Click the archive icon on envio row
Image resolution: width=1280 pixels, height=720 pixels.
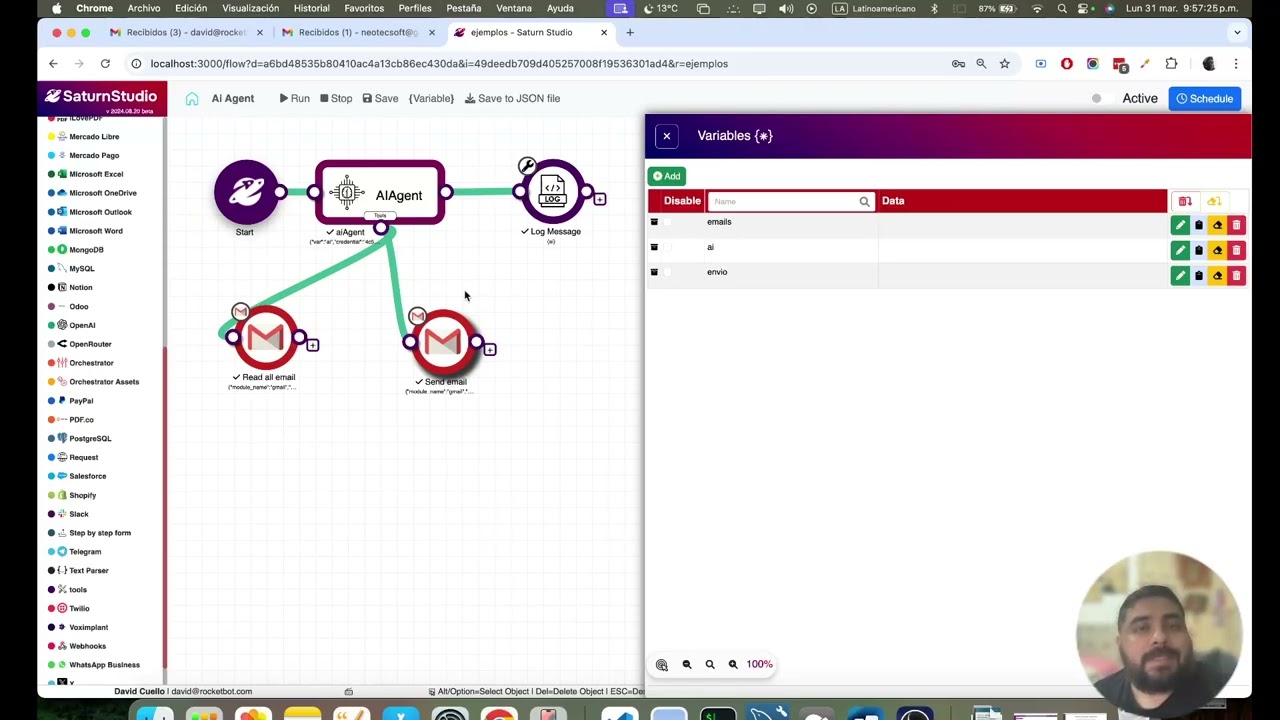tap(655, 272)
